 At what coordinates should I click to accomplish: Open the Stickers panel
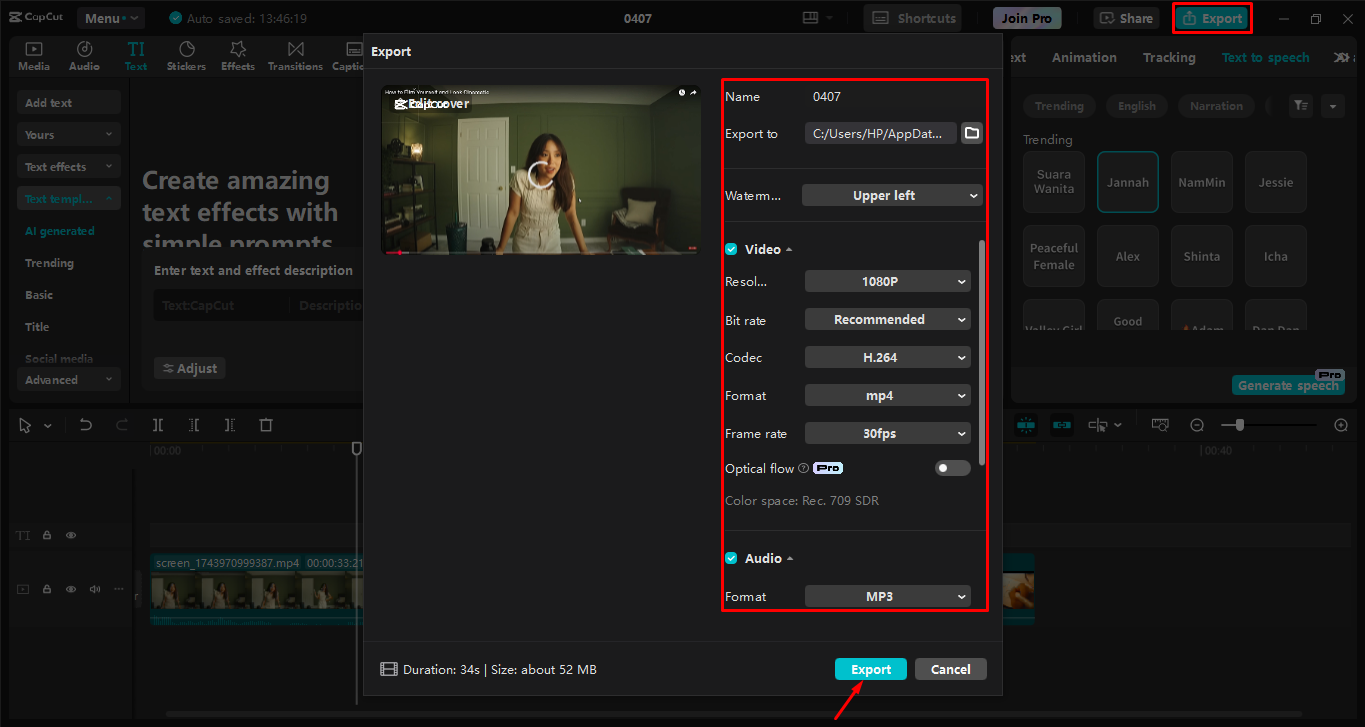(186, 56)
